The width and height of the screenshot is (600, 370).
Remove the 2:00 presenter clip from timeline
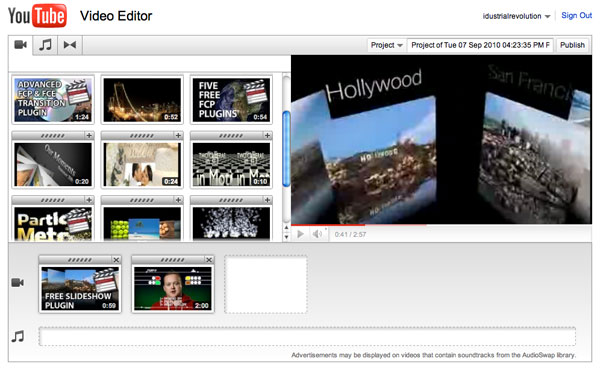[x=209, y=260]
